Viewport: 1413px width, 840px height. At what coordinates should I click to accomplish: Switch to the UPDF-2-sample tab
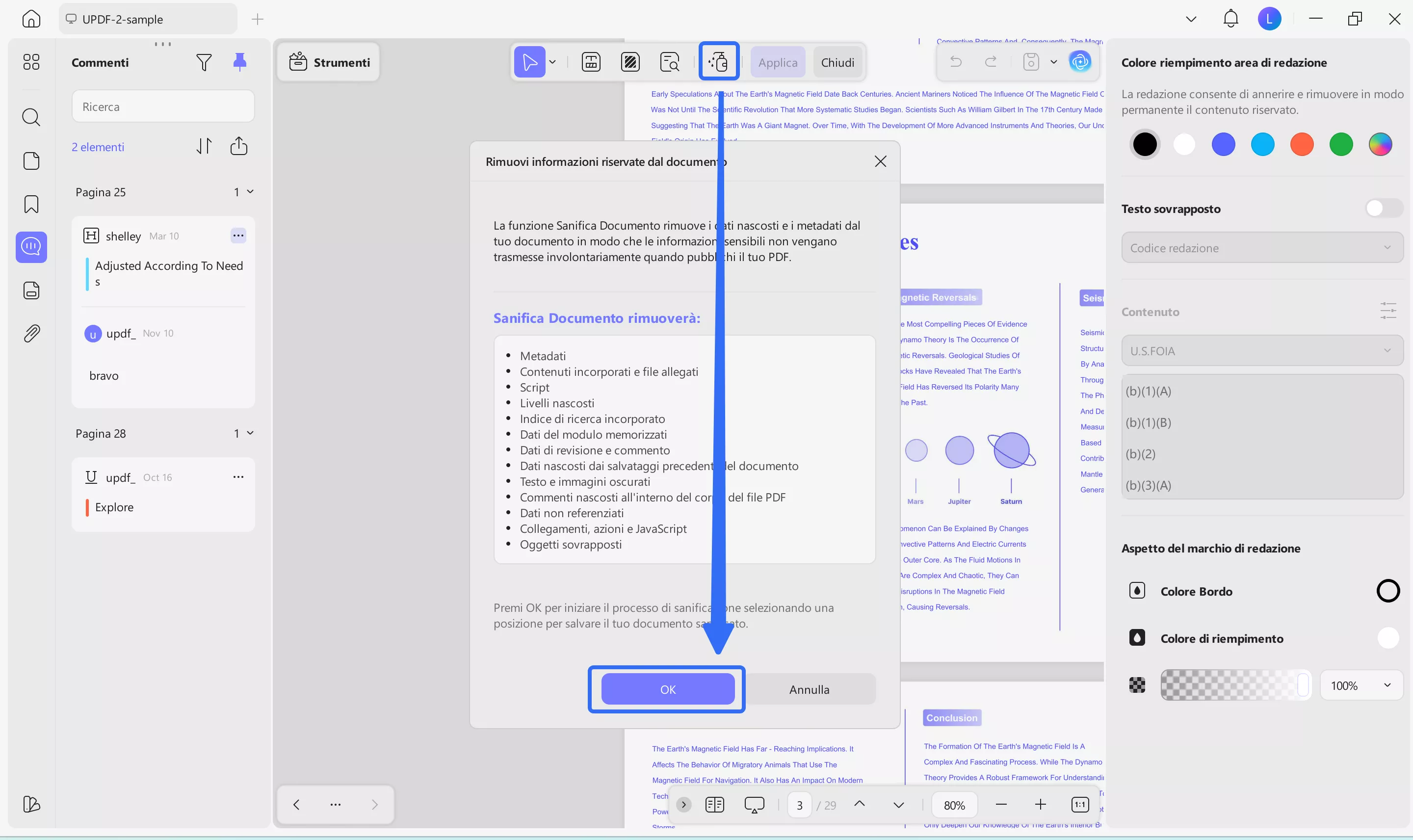pos(147,19)
